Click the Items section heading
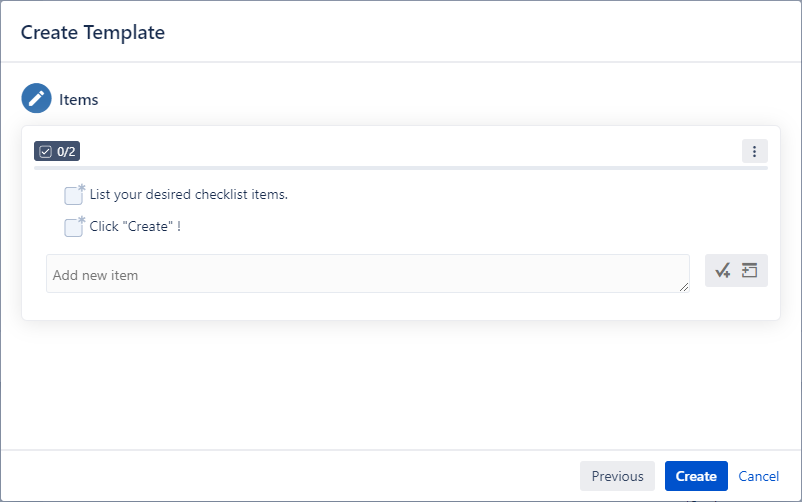Screen dimensions: 802x502 tap(78, 99)
